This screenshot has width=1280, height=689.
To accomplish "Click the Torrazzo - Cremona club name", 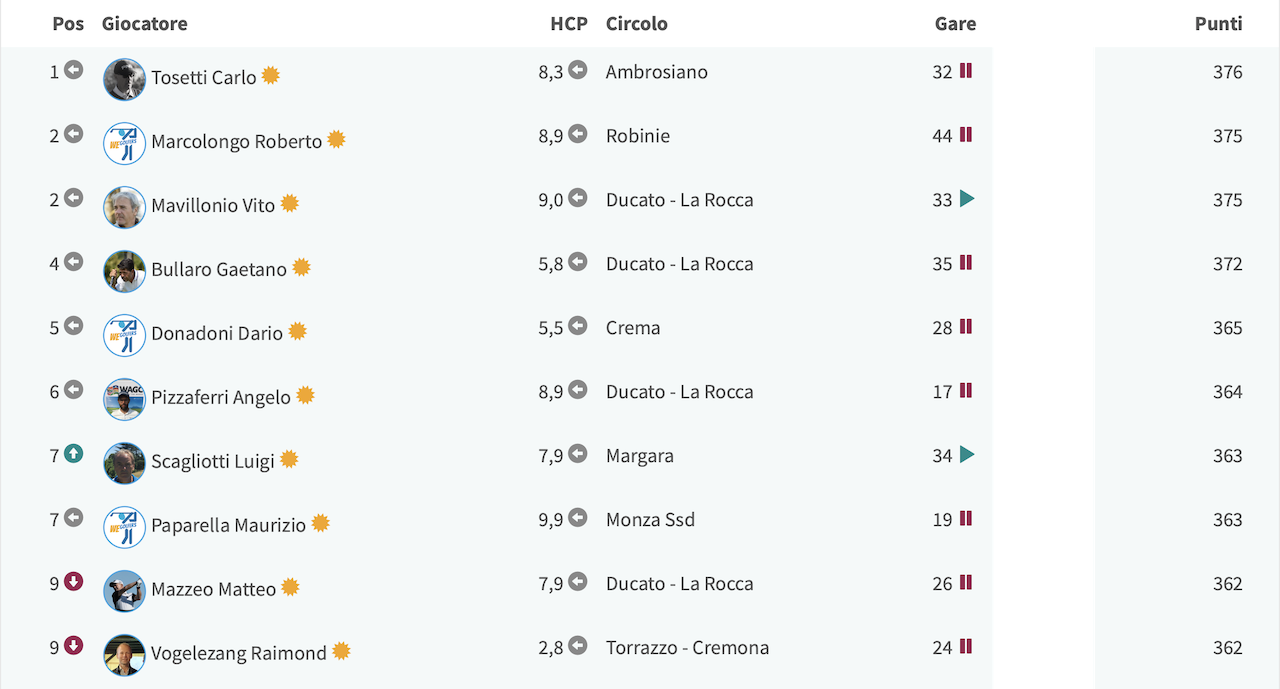I will [x=688, y=647].
